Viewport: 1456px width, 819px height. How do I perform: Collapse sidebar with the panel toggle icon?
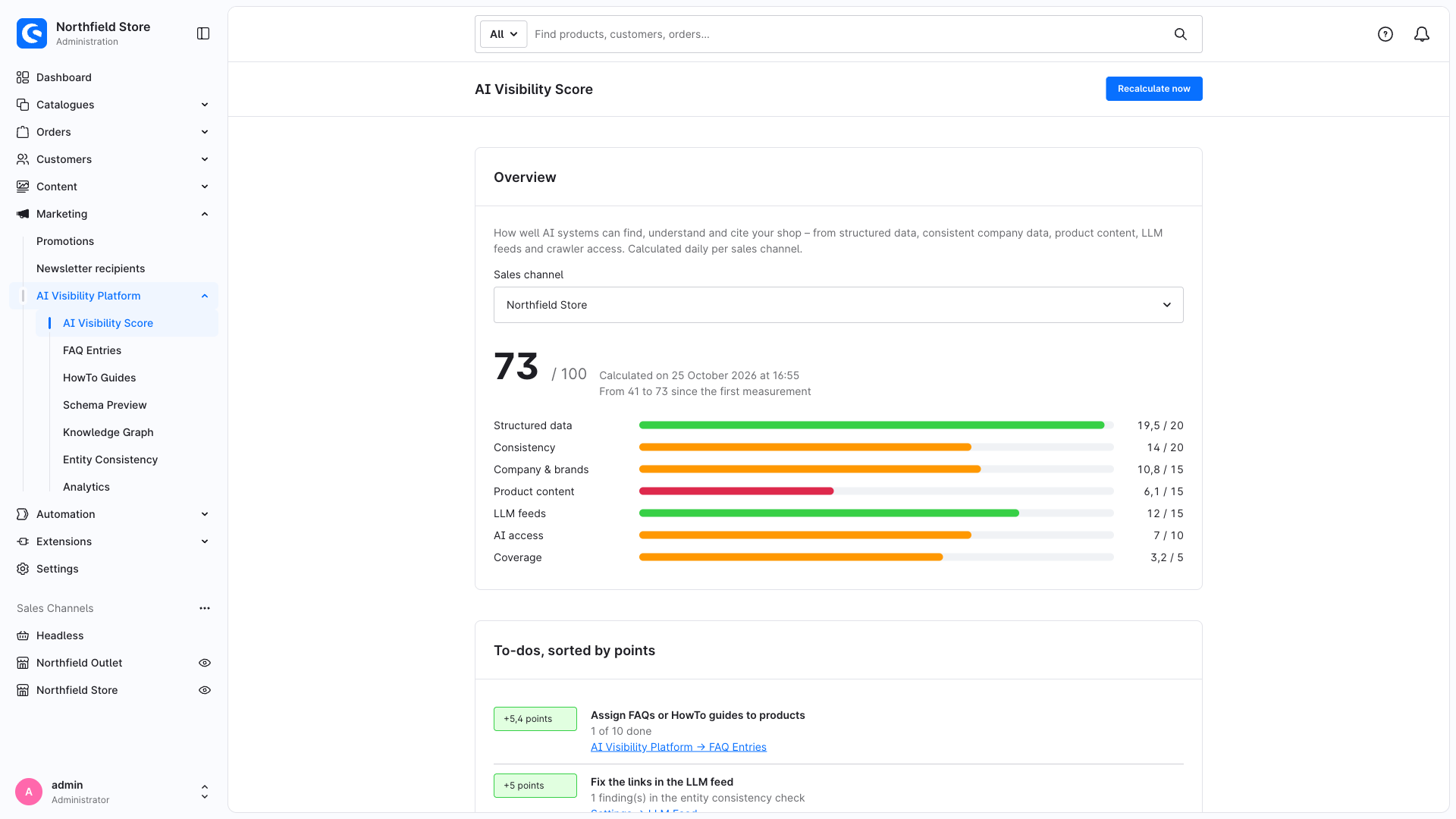pos(203,33)
